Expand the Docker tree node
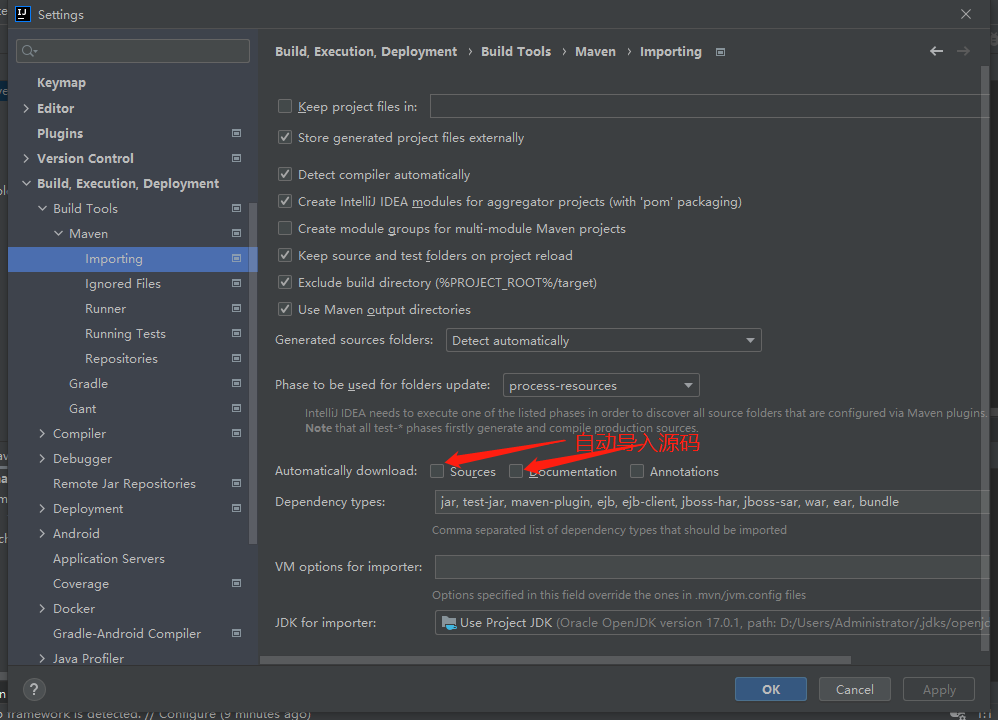 42,609
